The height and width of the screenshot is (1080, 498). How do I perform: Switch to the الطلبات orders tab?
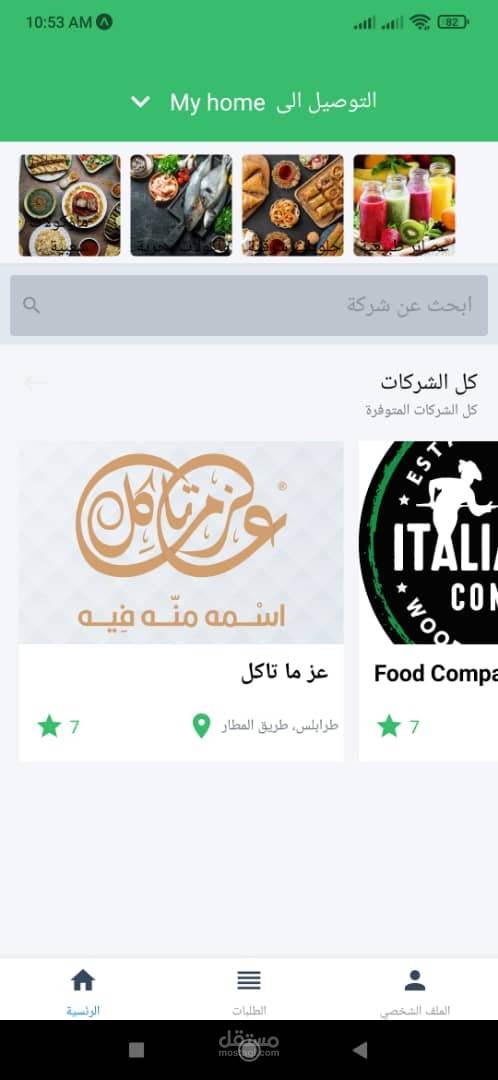pos(249,992)
